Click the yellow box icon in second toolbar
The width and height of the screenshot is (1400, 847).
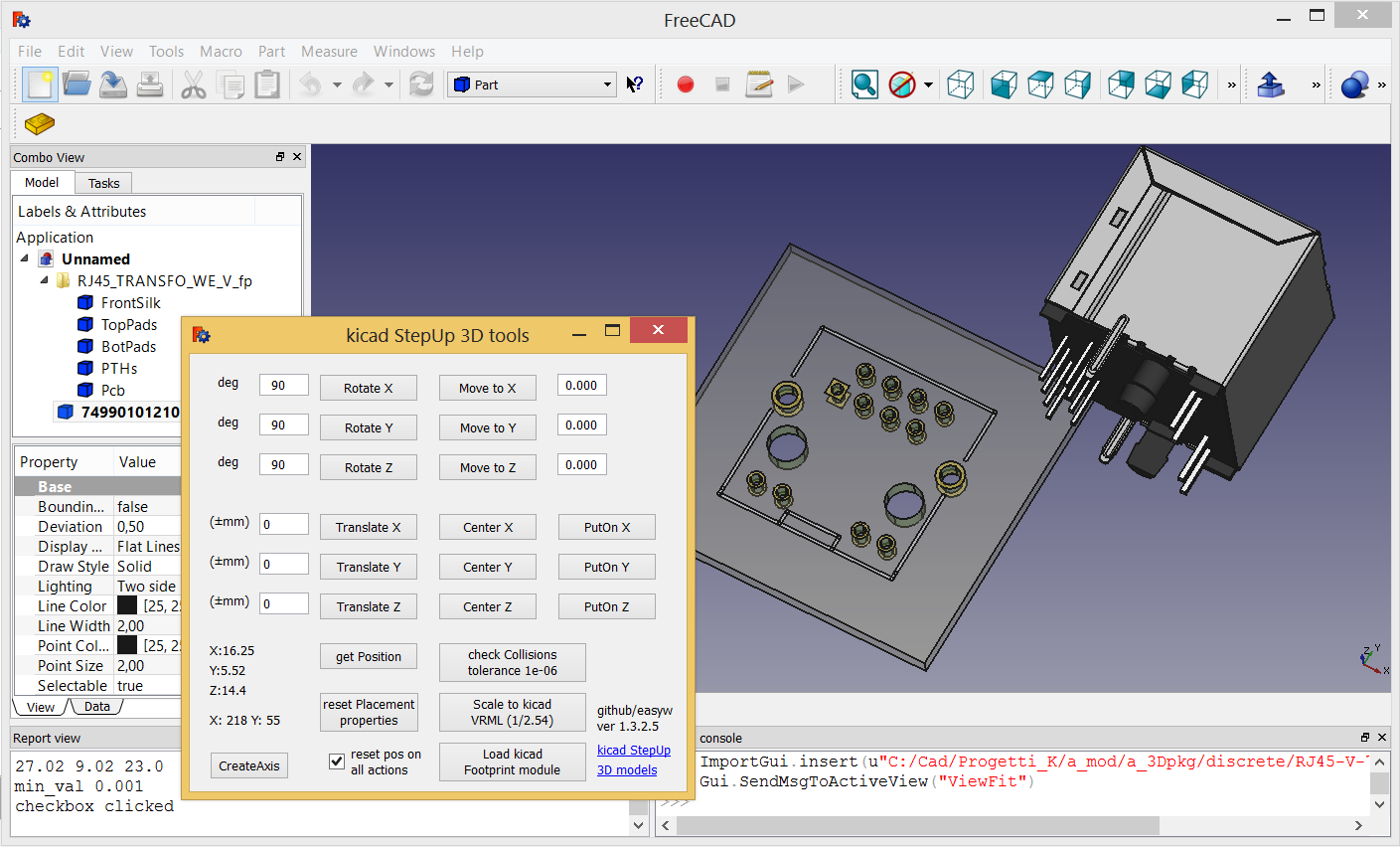(x=39, y=123)
